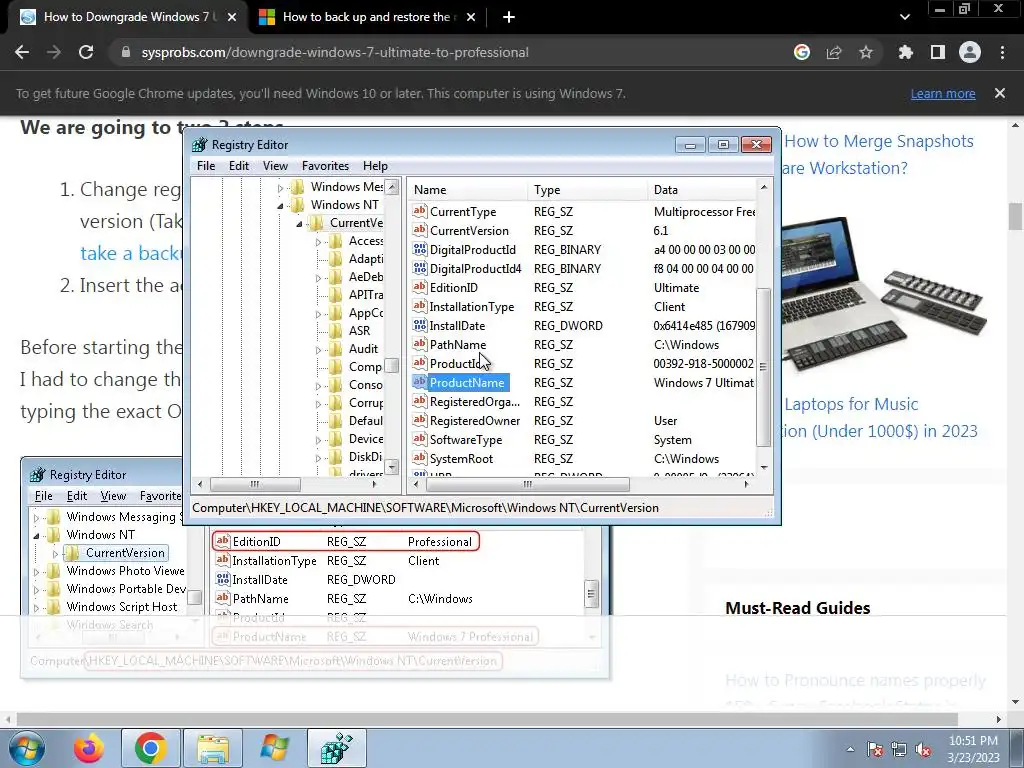Open the share page icon in the address bar
1024x768 pixels.
pyautogui.click(x=834, y=52)
